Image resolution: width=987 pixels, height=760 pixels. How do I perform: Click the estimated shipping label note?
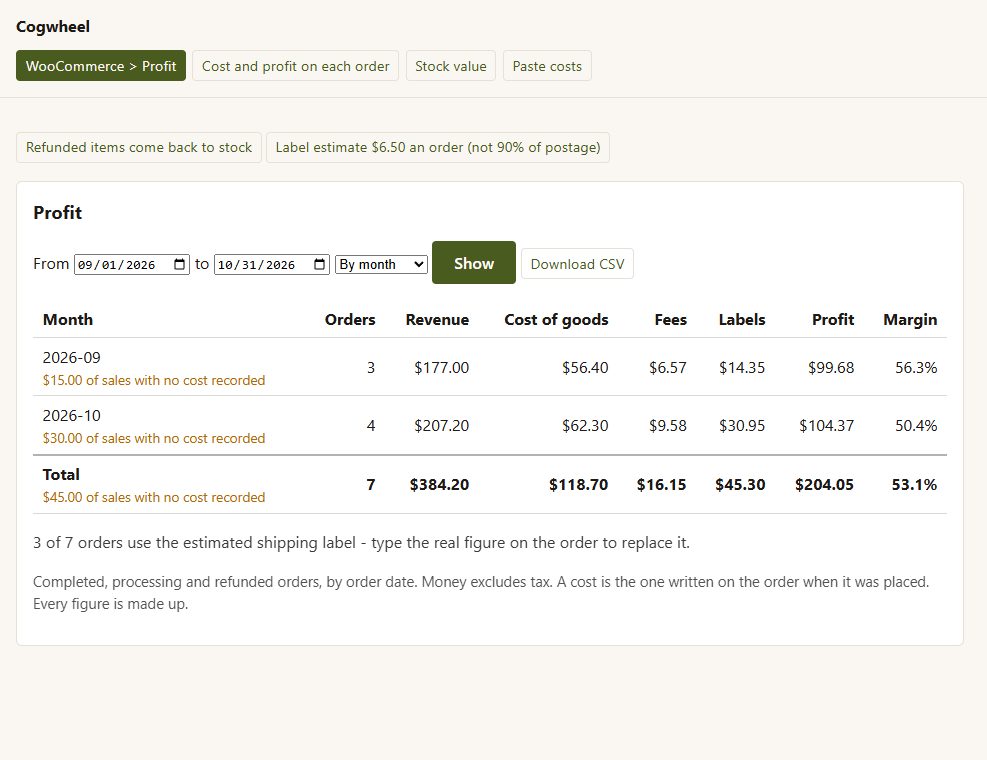361,543
